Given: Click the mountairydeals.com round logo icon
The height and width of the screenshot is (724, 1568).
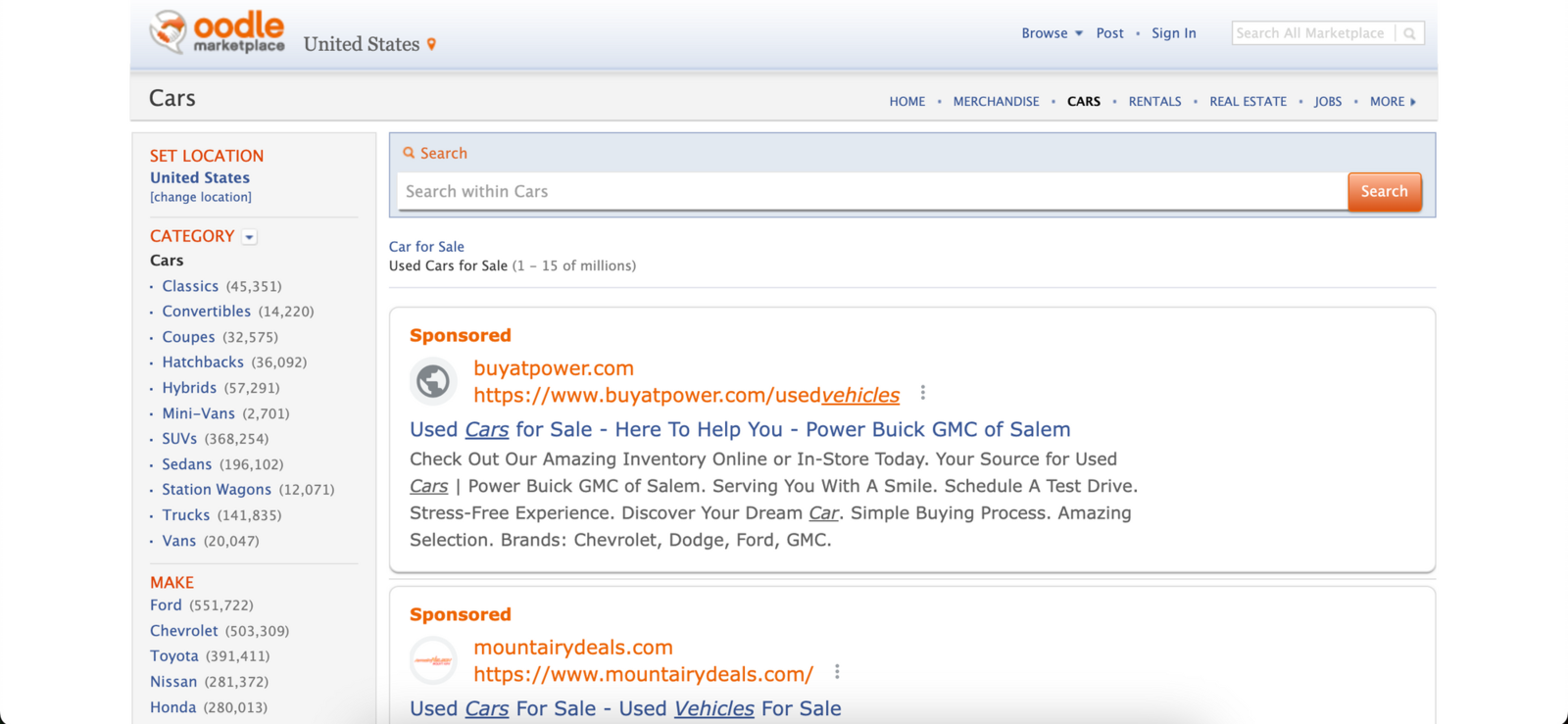Looking at the screenshot, I should point(433,660).
